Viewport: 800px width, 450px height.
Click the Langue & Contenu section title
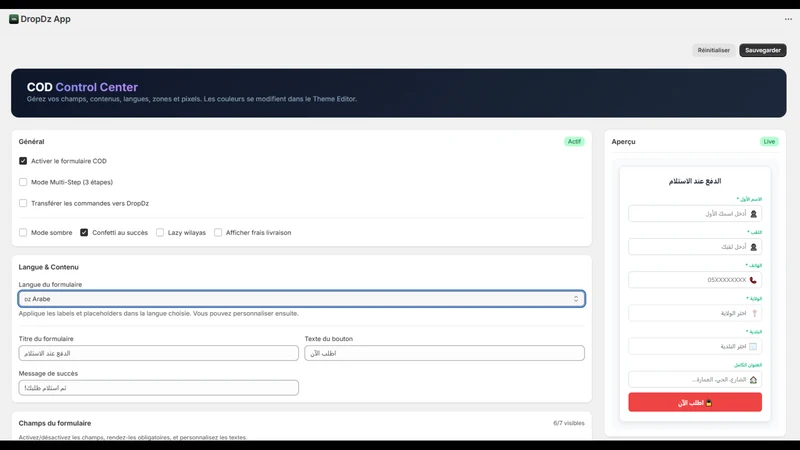pos(48,267)
